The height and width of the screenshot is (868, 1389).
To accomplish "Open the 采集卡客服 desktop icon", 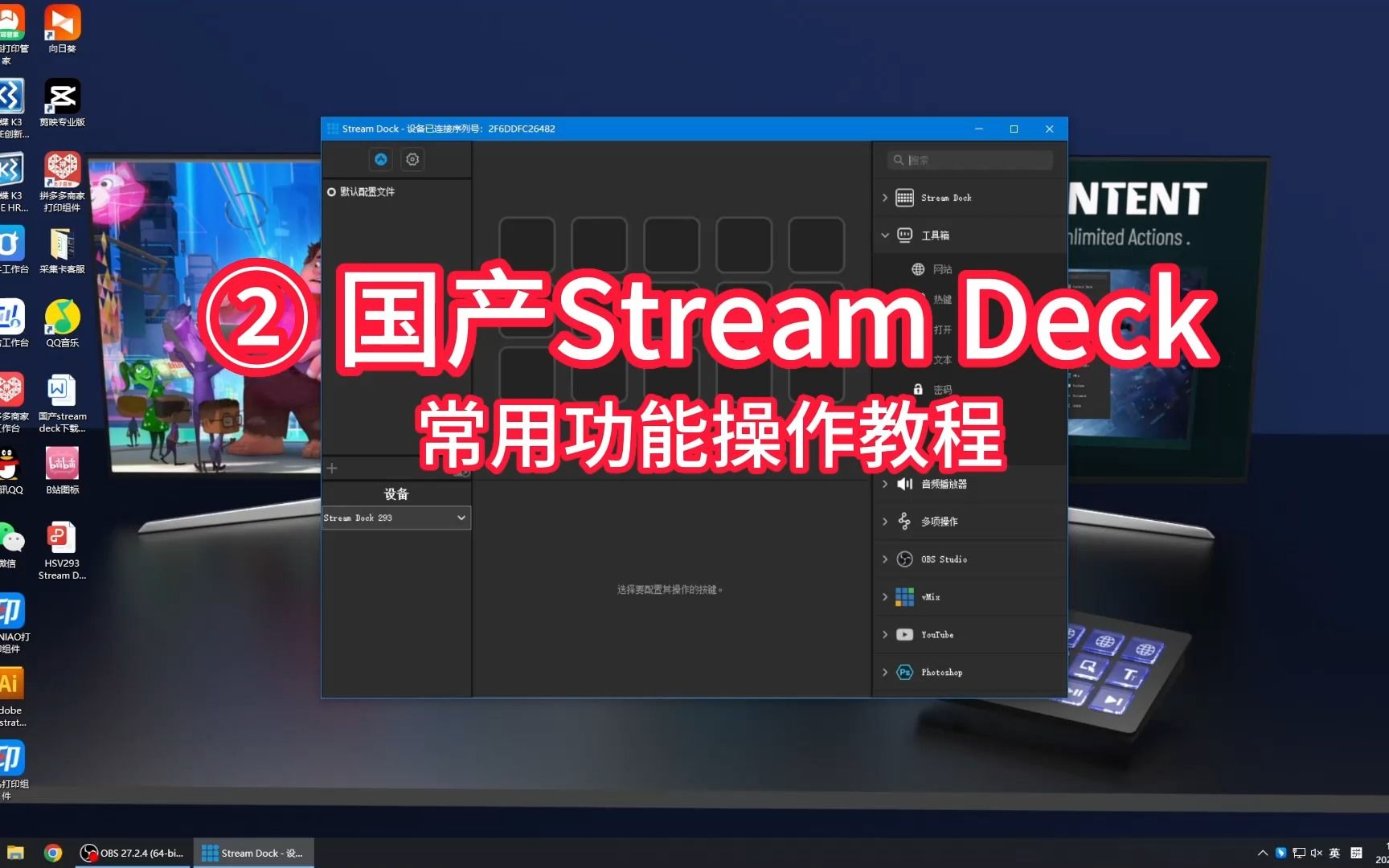I will pos(62,250).
